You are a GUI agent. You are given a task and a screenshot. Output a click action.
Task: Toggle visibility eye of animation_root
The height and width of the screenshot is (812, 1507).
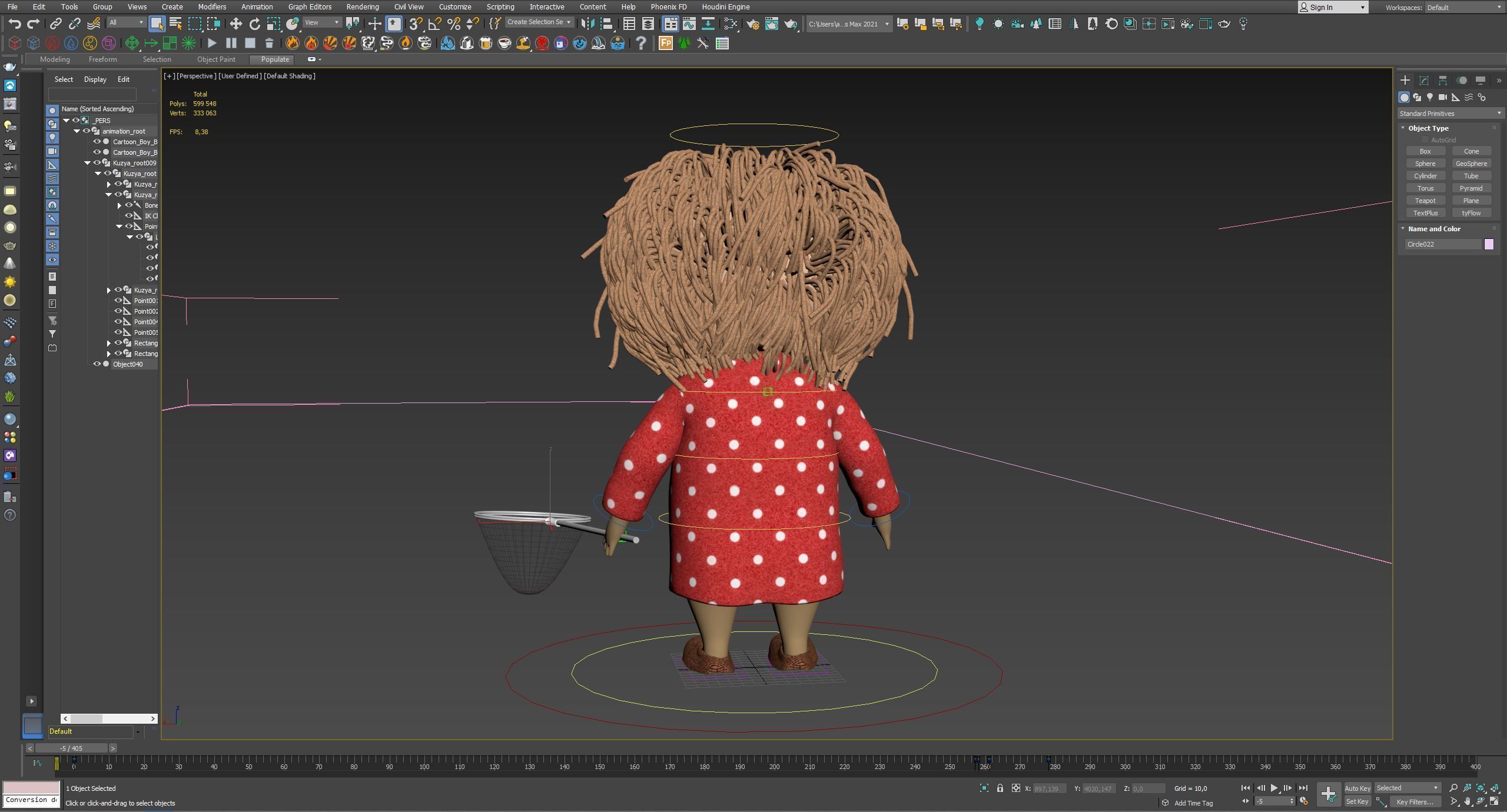coord(86,131)
